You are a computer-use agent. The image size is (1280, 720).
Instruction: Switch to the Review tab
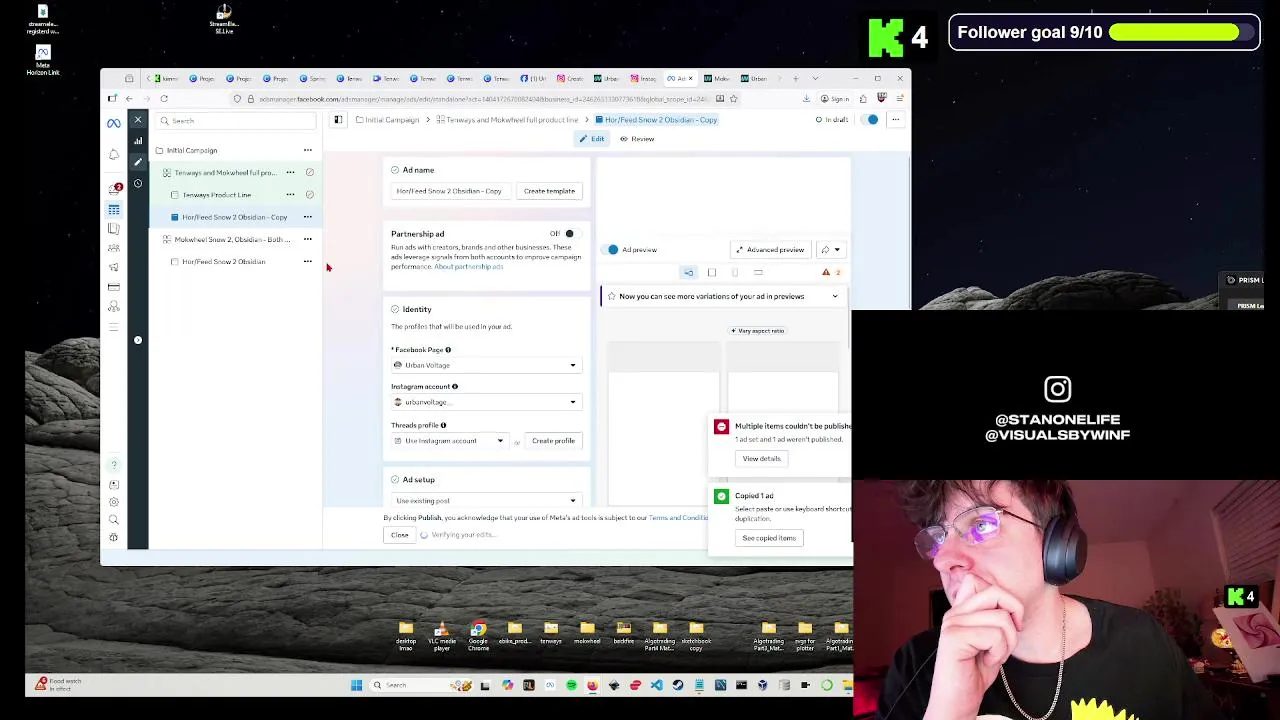pyautogui.click(x=637, y=139)
